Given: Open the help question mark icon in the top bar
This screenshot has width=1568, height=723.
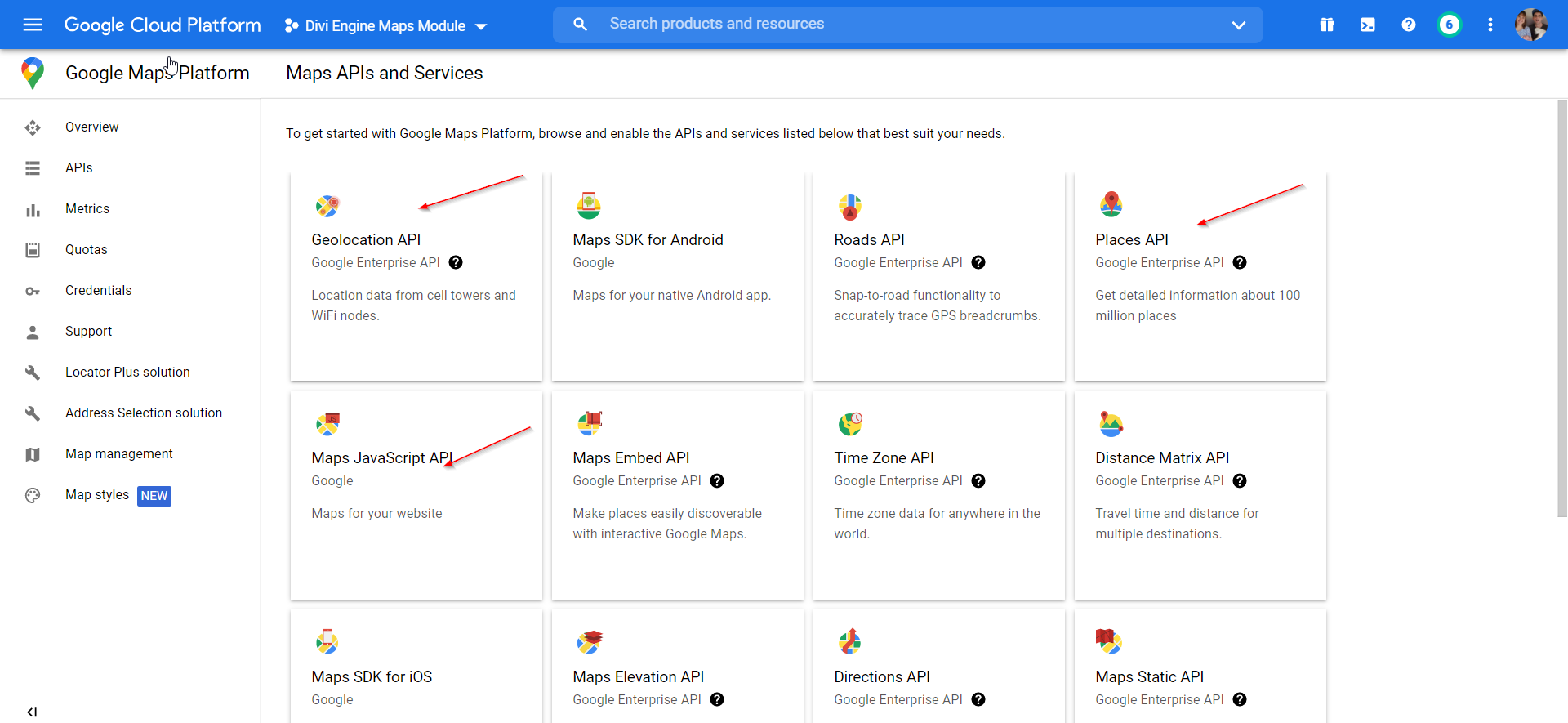Looking at the screenshot, I should point(1409,25).
